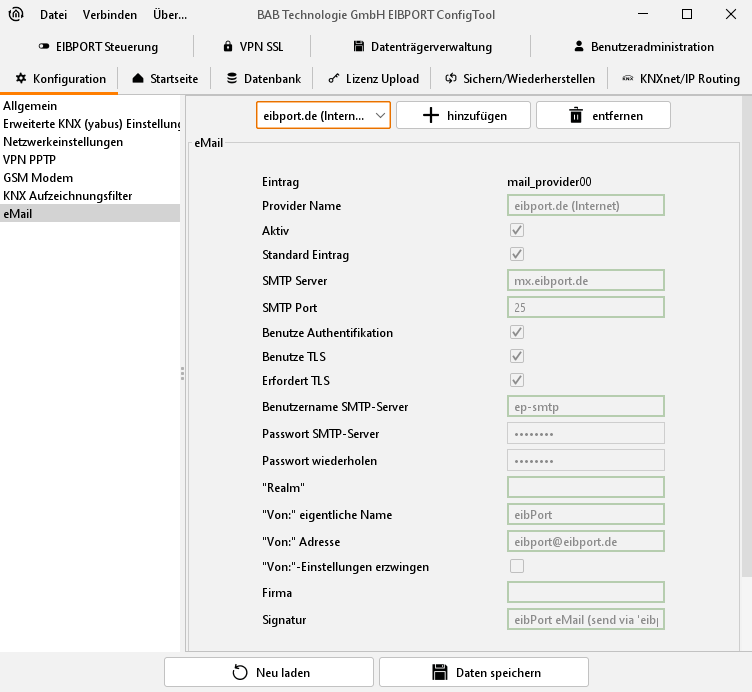Screen dimensions: 752x692
Task: Click the SMTP Server input field
Action: tap(586, 281)
